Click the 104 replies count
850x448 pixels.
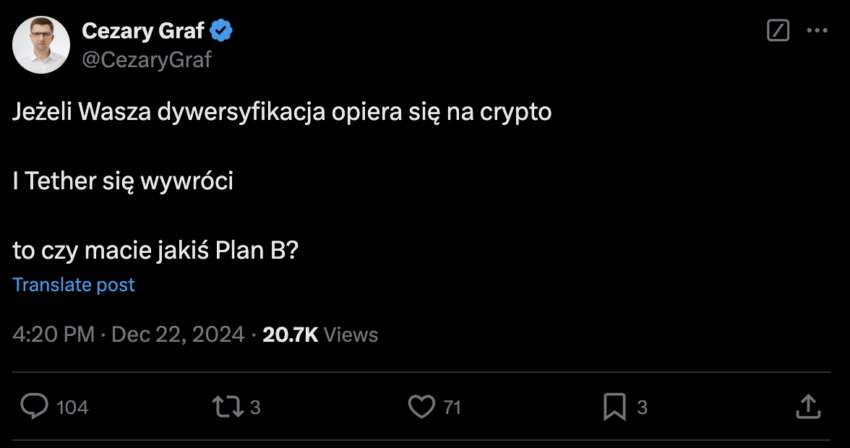[72, 407]
